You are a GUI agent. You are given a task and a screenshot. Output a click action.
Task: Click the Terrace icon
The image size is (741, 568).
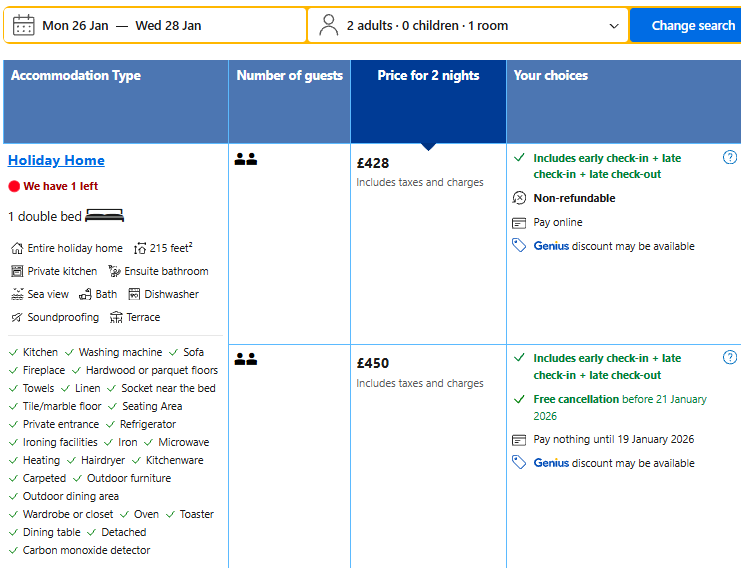pos(116,317)
